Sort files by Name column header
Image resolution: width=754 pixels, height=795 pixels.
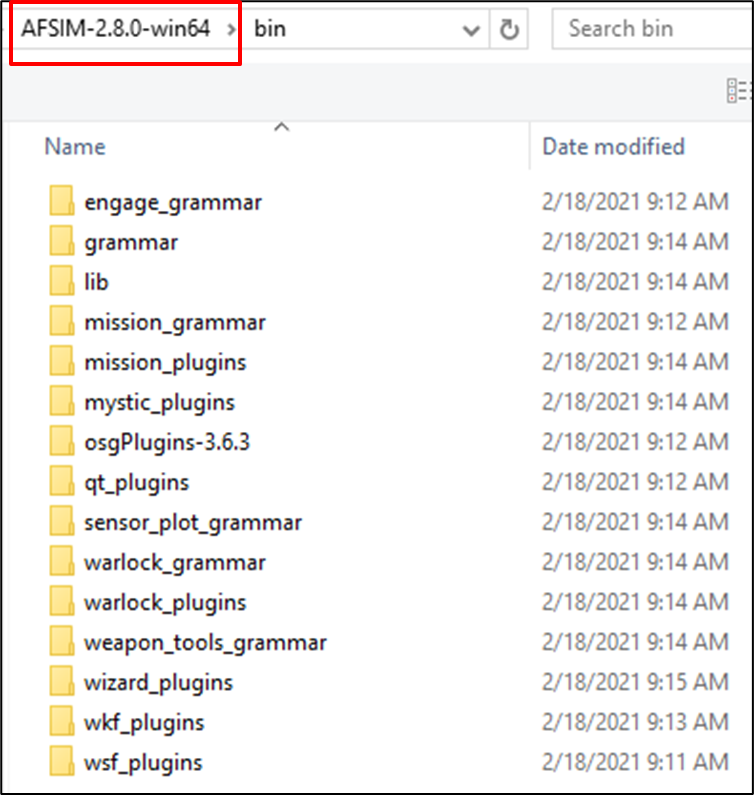(75, 147)
